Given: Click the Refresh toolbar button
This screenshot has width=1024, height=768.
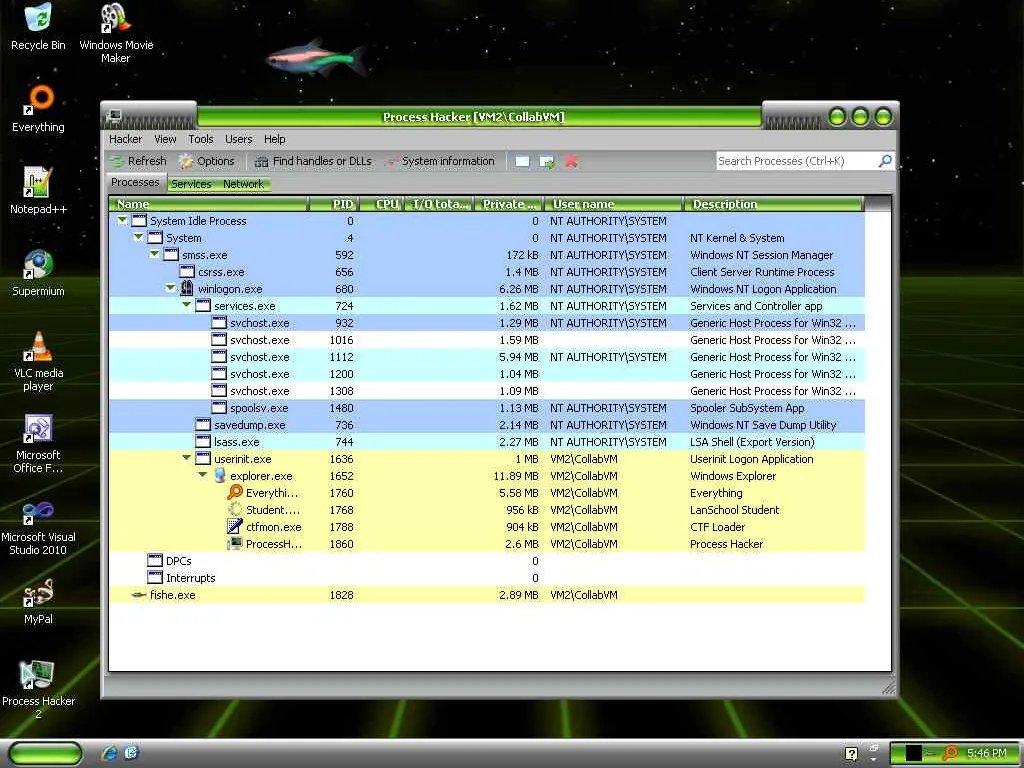Looking at the screenshot, I should tap(138, 161).
